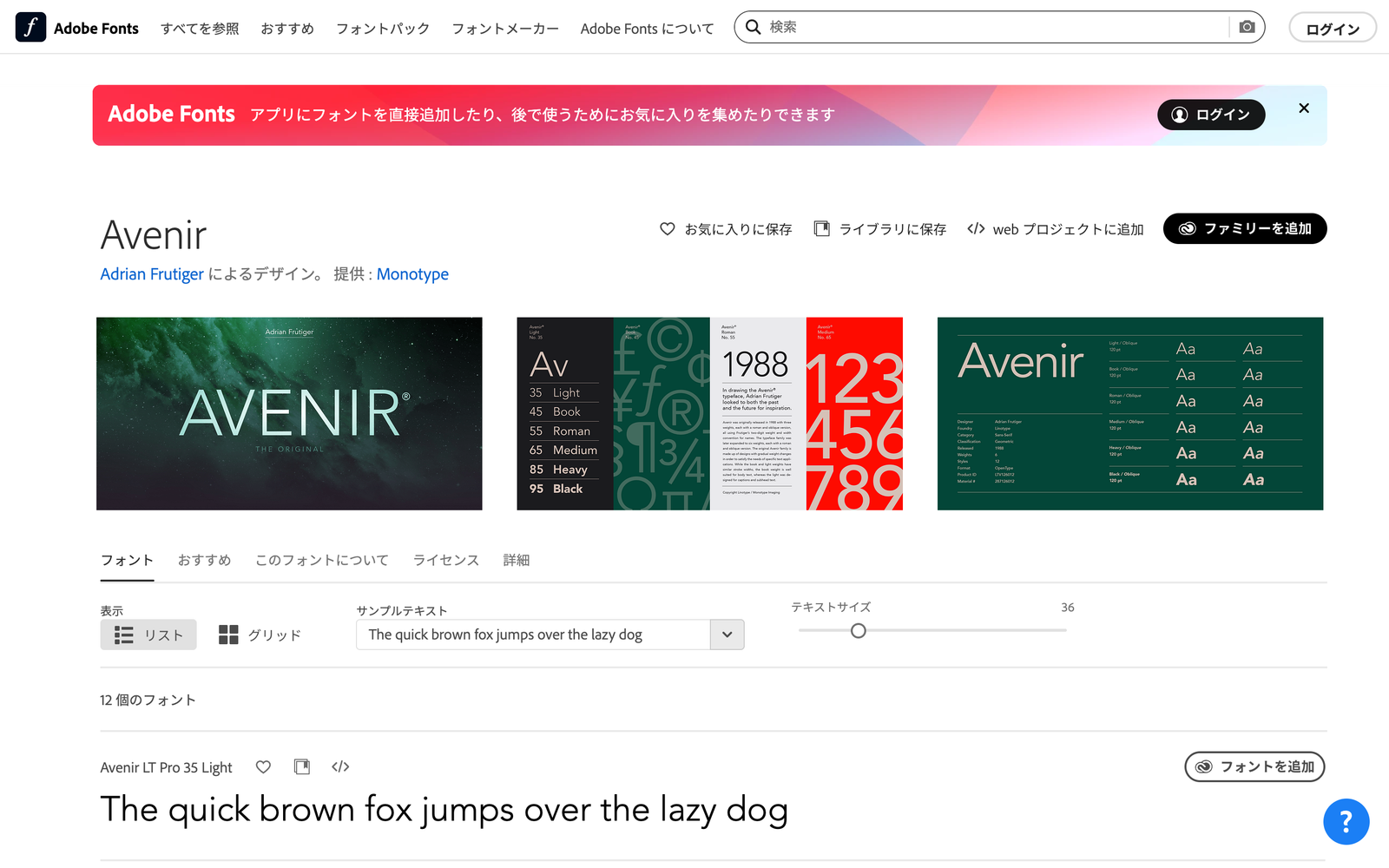
Task: Click the Avenir LT Pro 35 Light name
Action: pyautogui.click(x=166, y=767)
